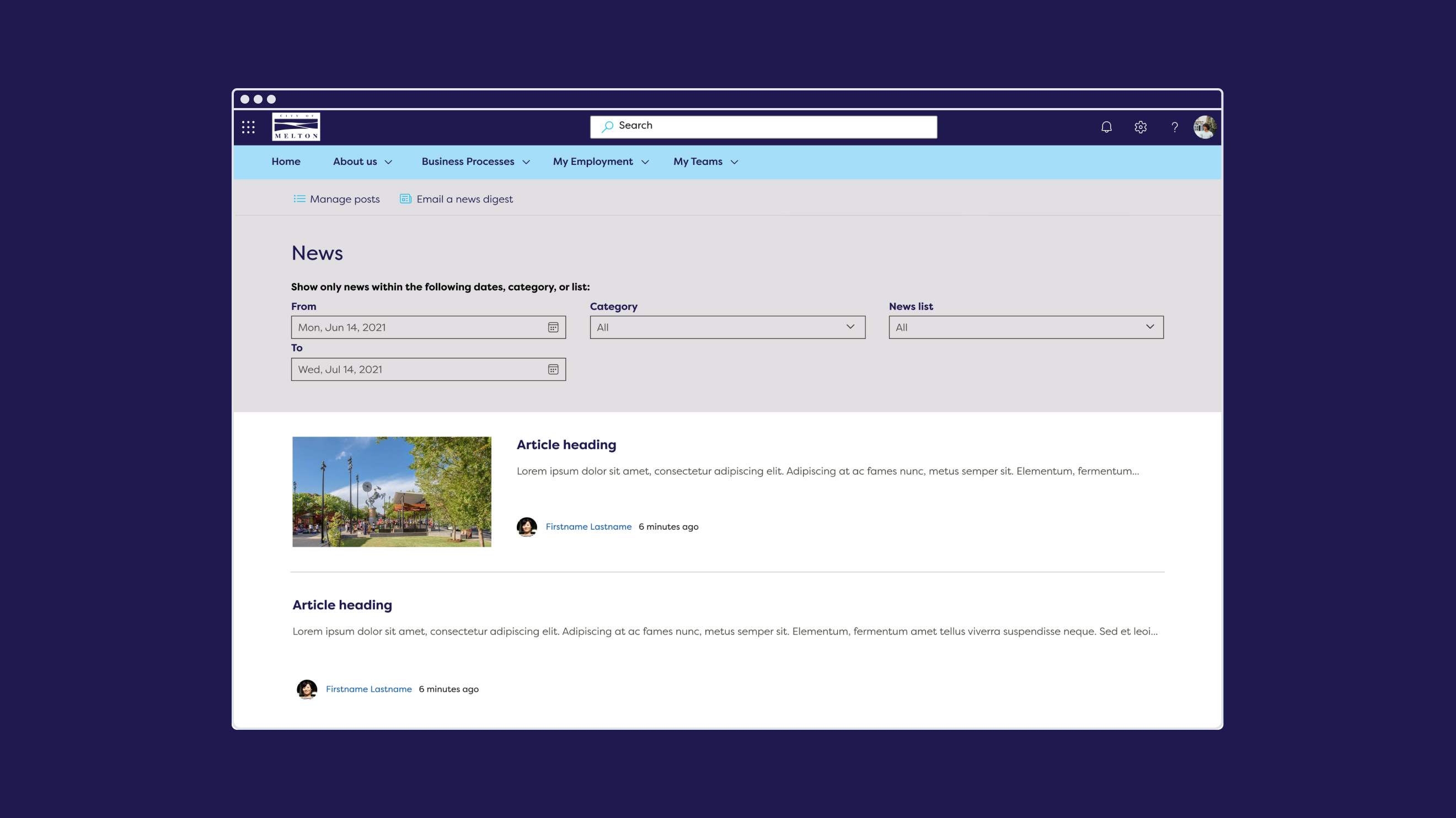Click the second article's '6 minutes ago' text
This screenshot has width=1456, height=818.
(x=448, y=689)
